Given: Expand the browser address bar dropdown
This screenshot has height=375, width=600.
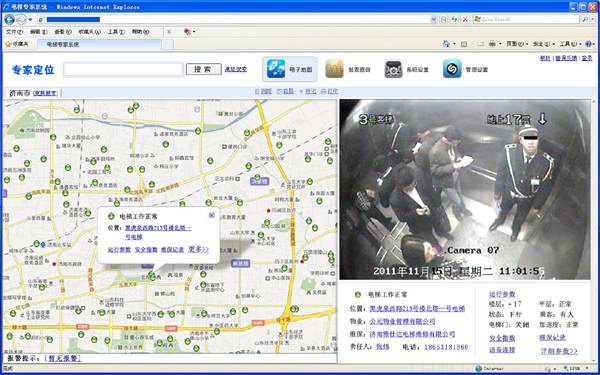Looking at the screenshot, I should (x=434, y=19).
